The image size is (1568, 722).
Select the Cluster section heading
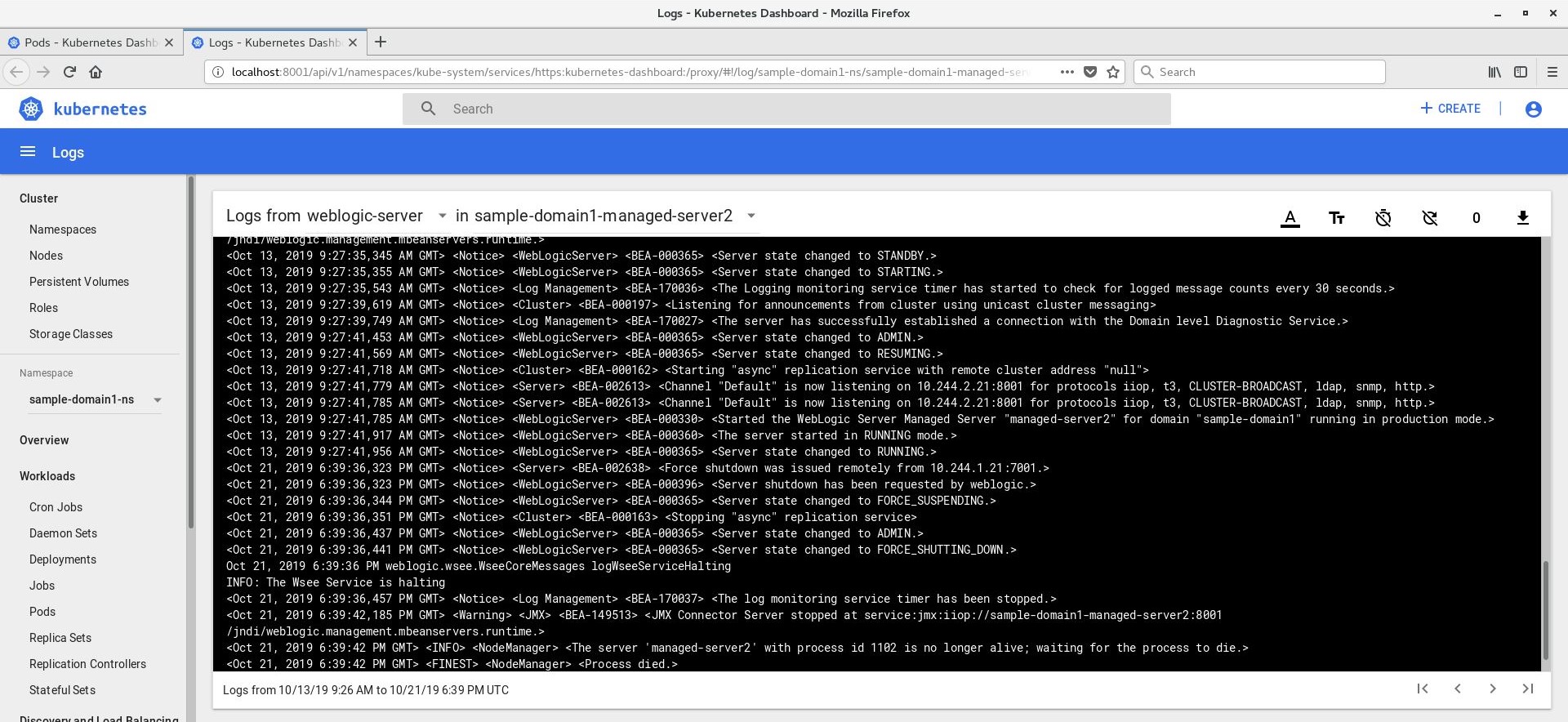click(38, 198)
